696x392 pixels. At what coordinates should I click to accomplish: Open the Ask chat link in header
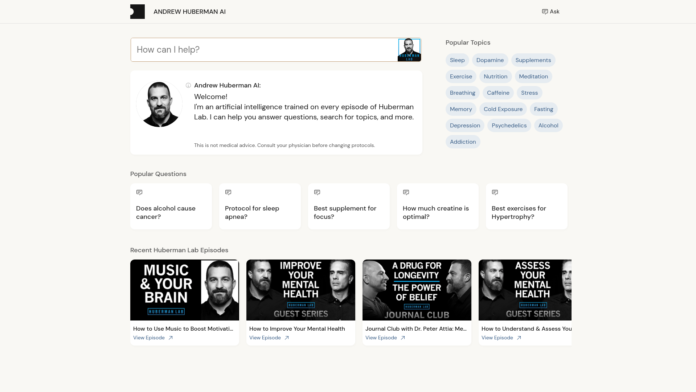coord(550,12)
